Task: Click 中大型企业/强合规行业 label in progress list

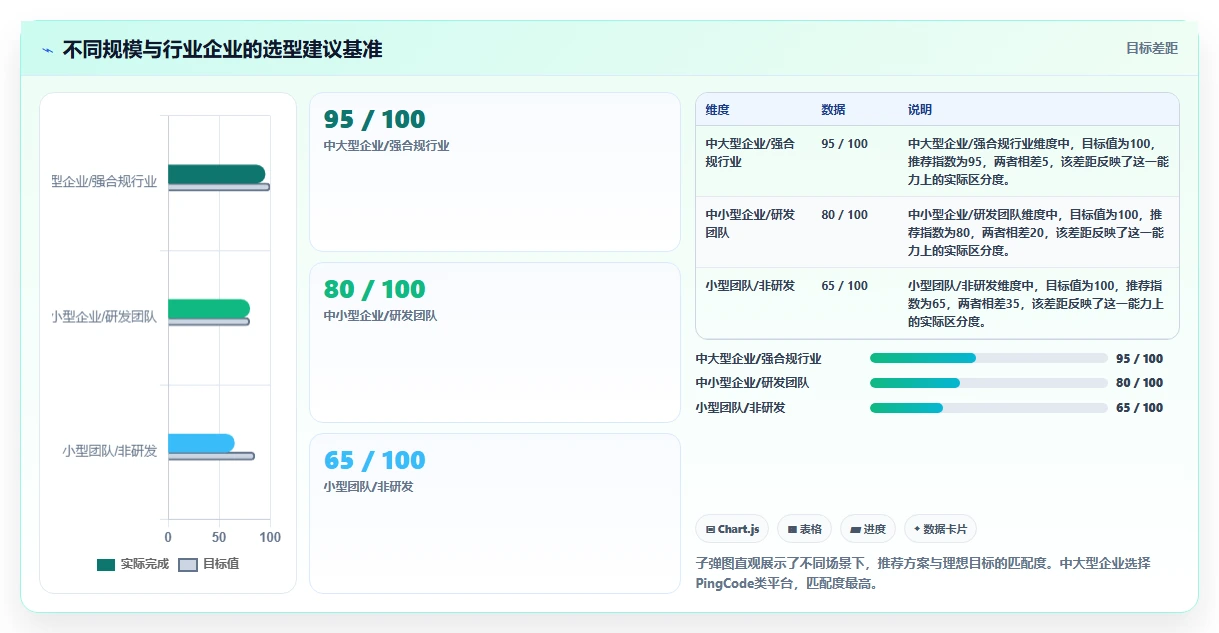Action: click(758, 359)
